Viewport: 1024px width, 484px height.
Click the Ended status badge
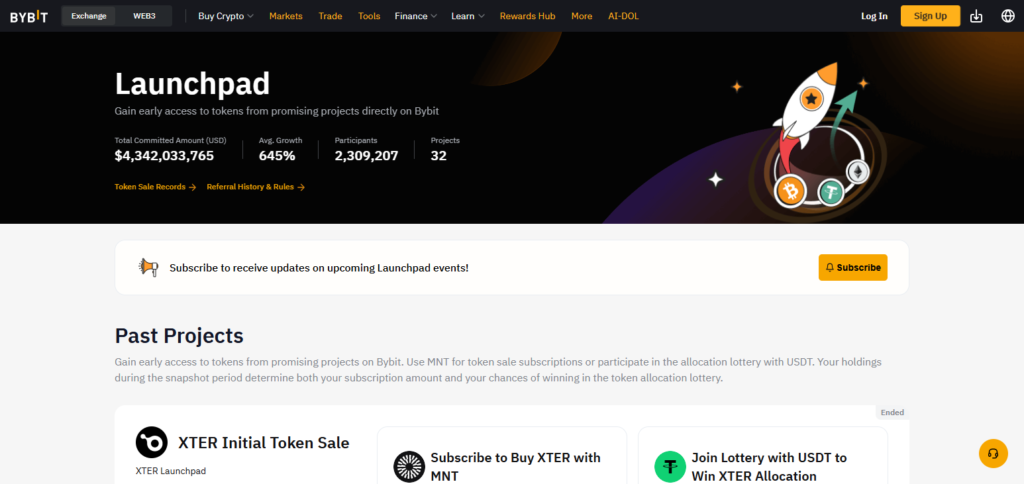tap(892, 412)
